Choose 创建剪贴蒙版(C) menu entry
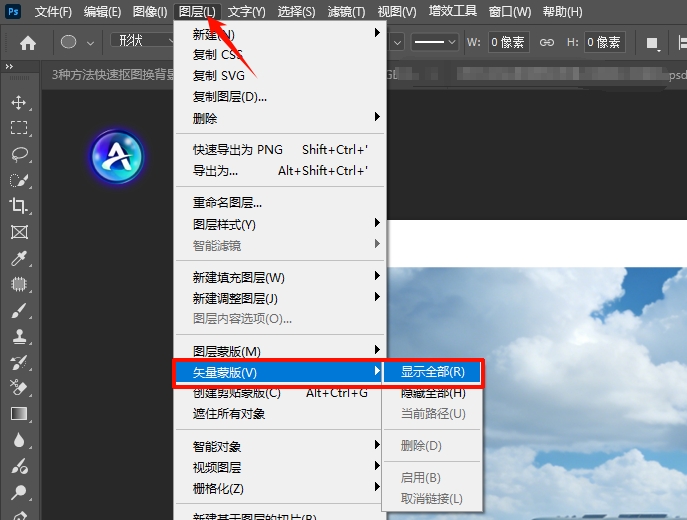687x520 pixels. click(280, 393)
